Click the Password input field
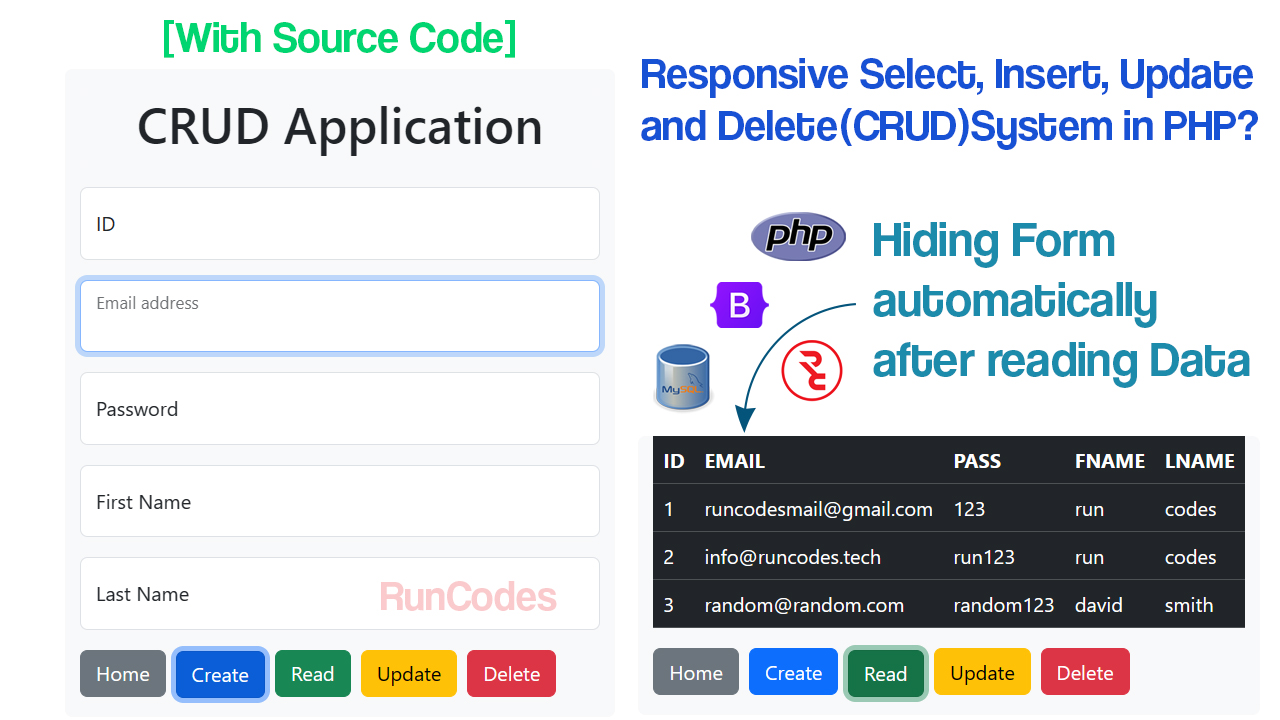Viewport: 1280px width, 720px height. (339, 409)
